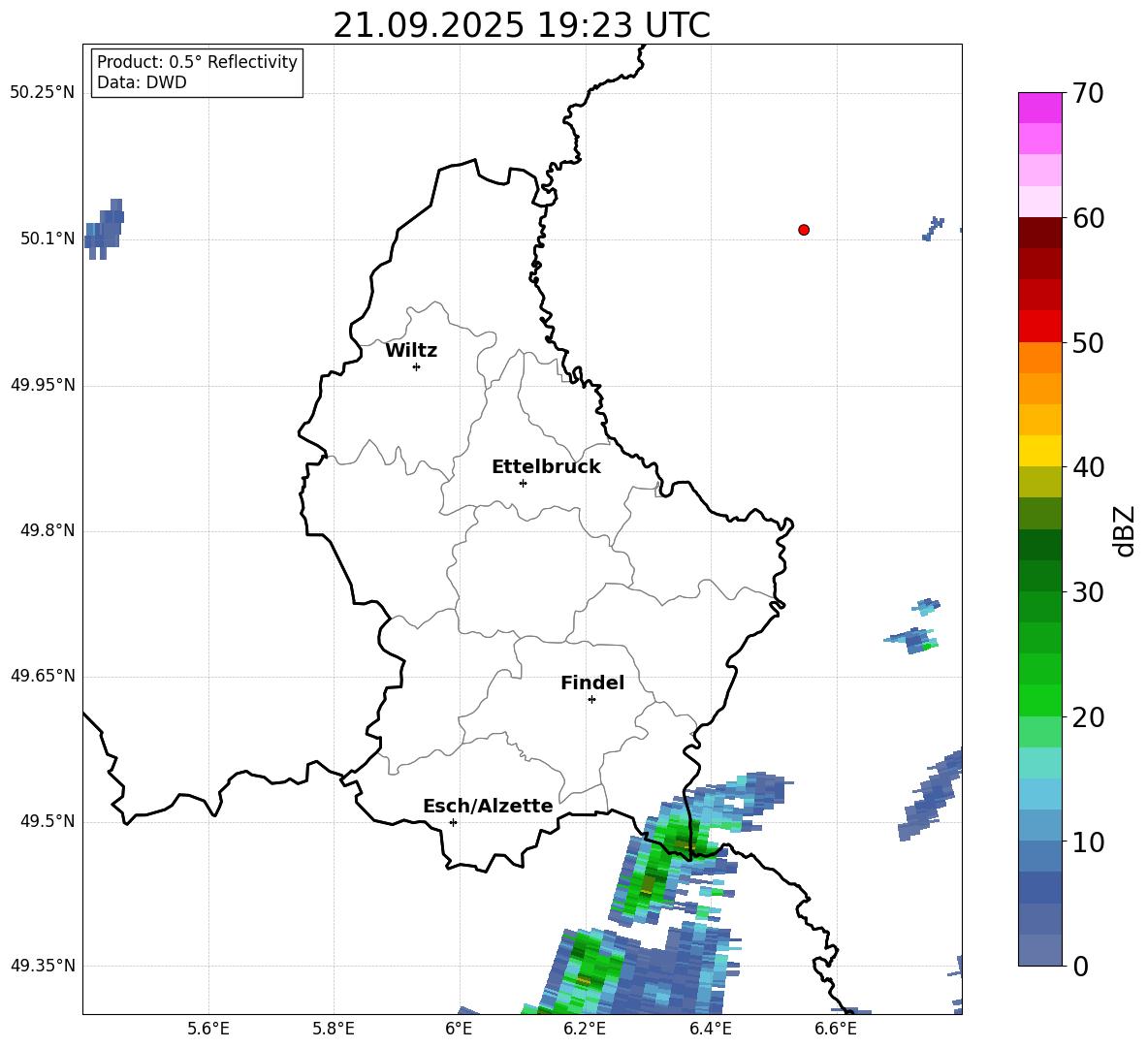This screenshot has height=1048, width=1148.
Task: Click the 49.8°N latitude label
Action: [x=47, y=530]
